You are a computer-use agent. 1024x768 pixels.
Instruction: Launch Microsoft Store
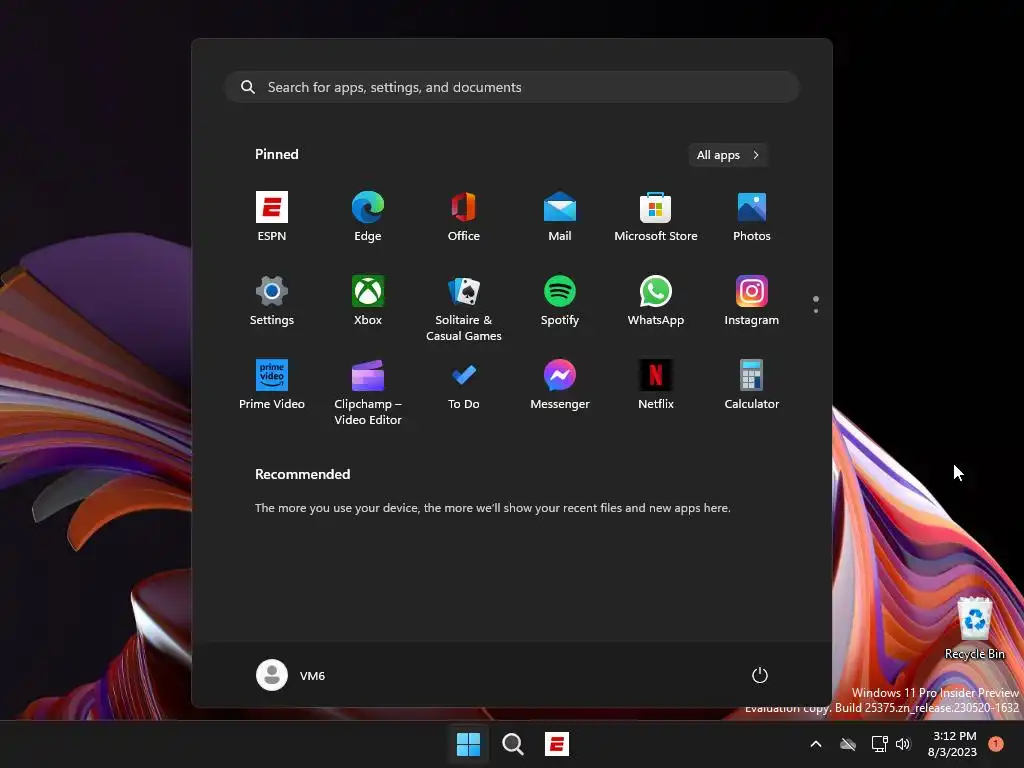(x=656, y=217)
